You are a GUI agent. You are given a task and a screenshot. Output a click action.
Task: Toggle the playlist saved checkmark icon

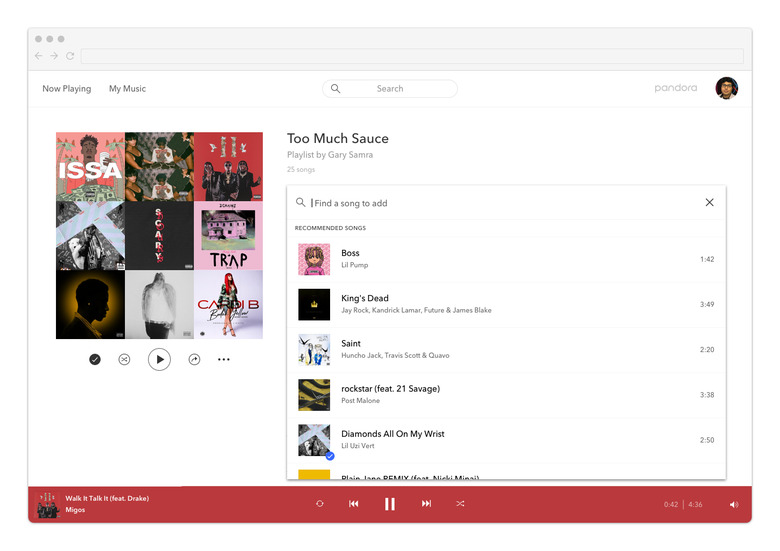95,359
